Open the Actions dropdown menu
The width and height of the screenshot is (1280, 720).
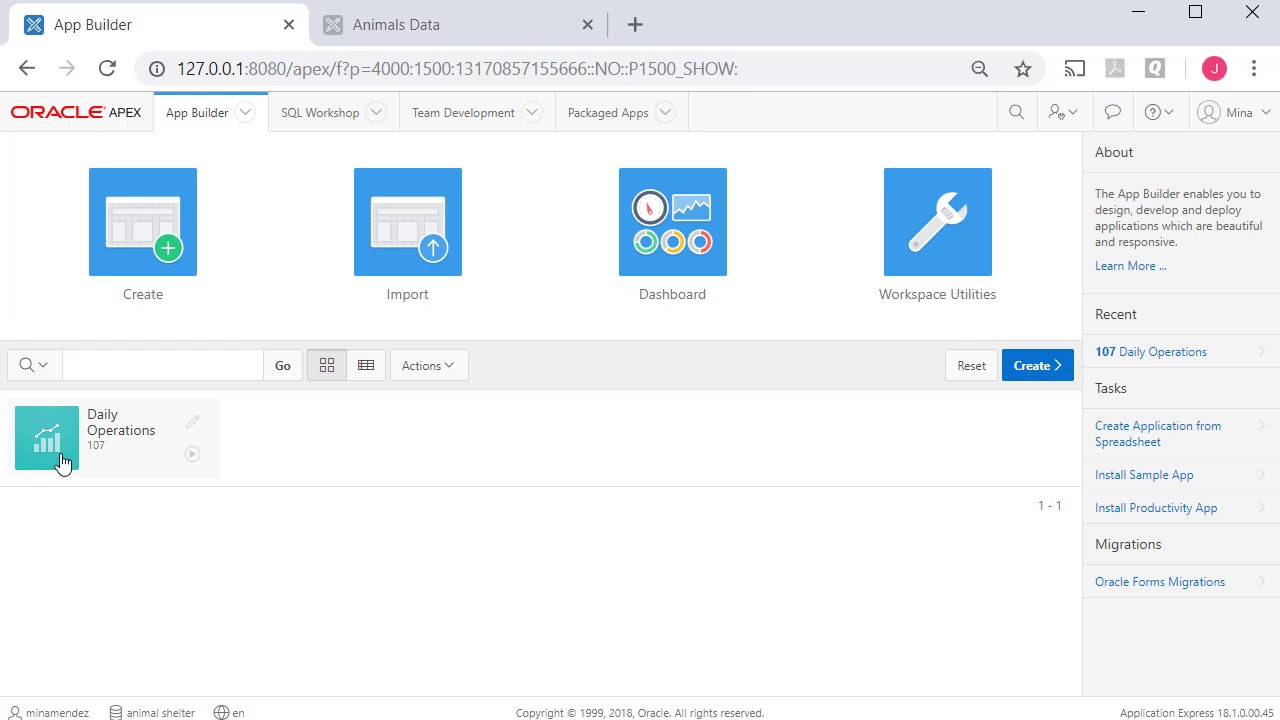[x=428, y=365]
